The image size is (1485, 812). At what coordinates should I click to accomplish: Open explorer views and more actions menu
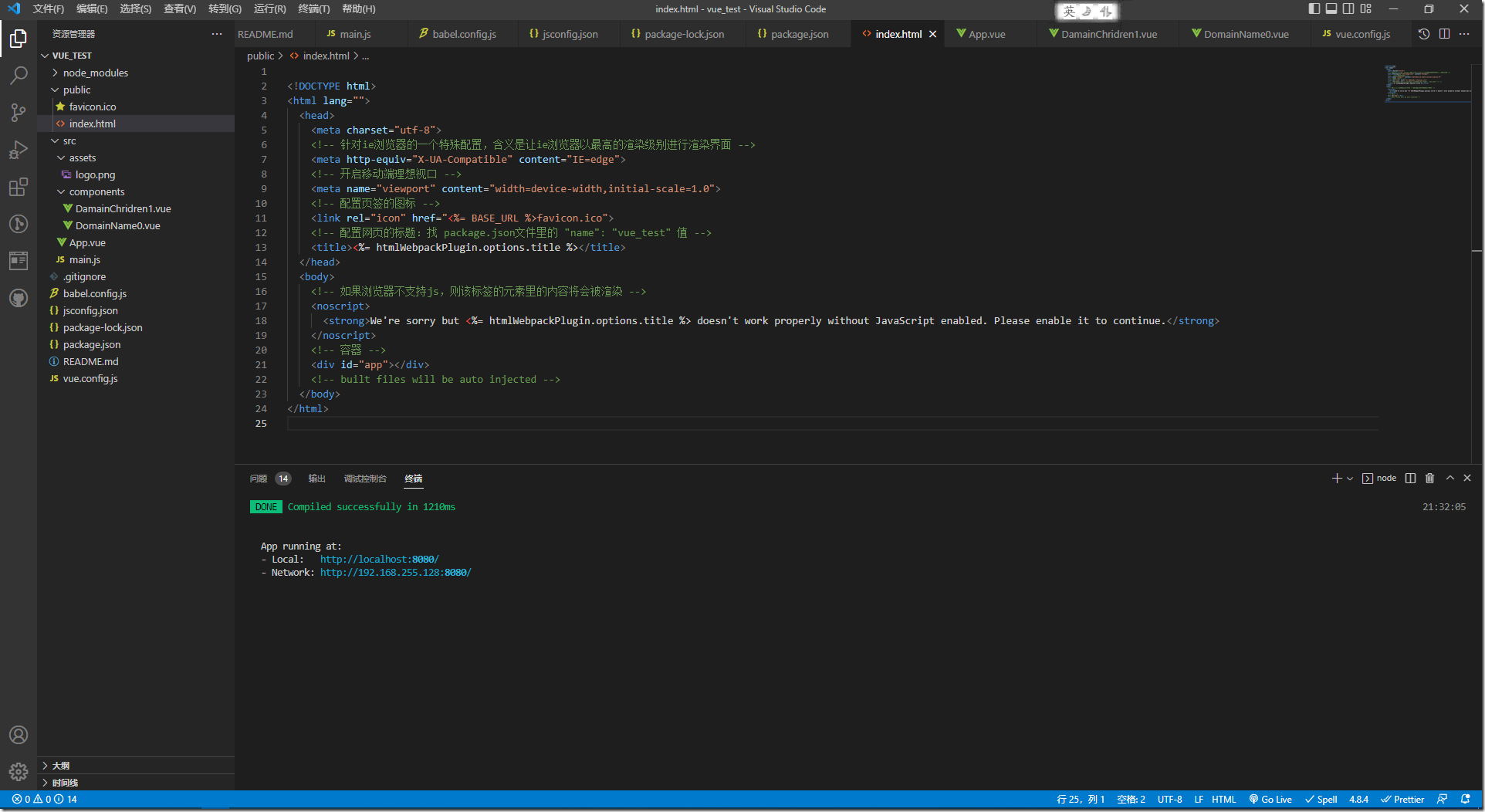[x=217, y=34]
